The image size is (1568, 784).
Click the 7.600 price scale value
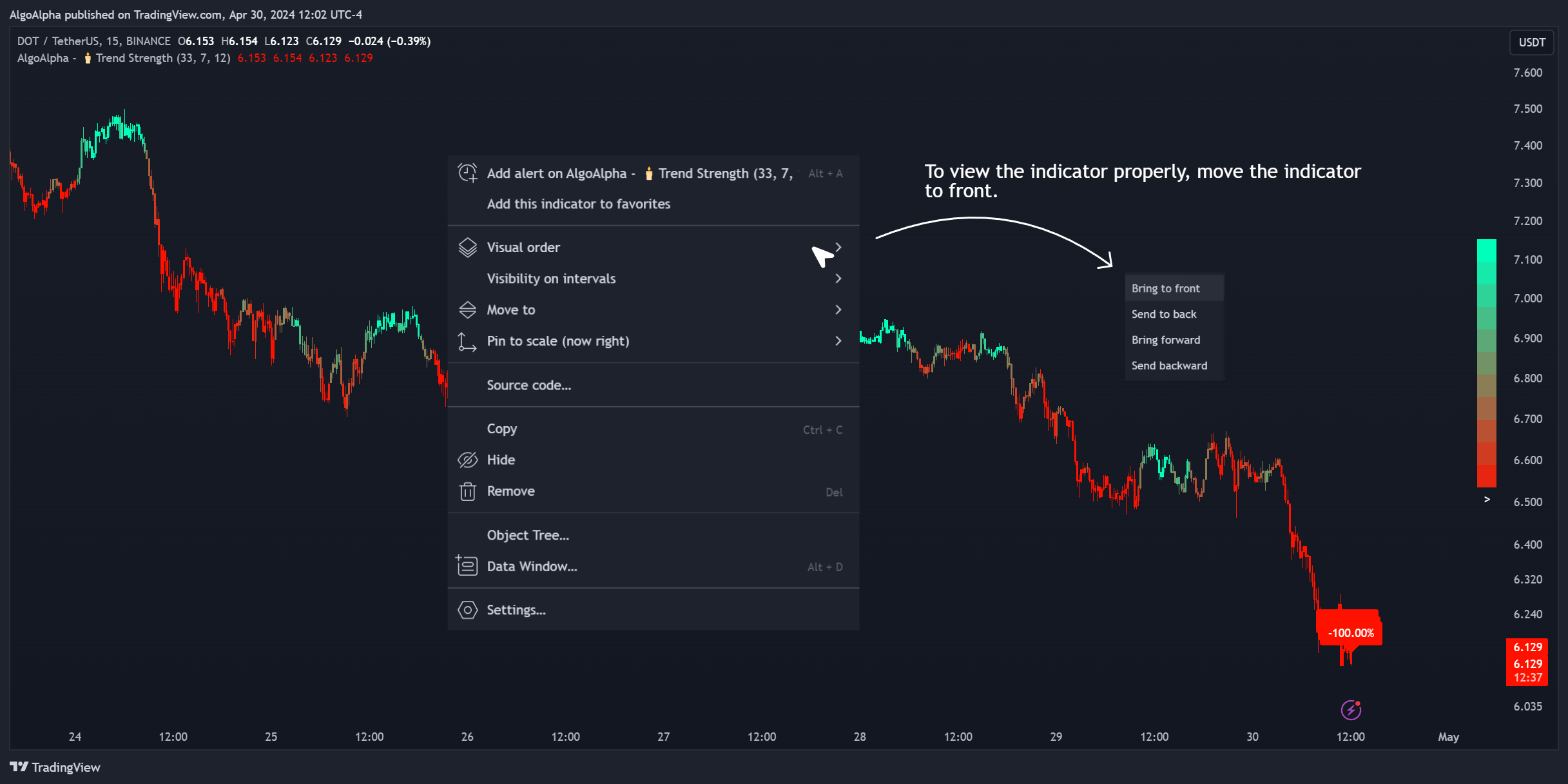1528,73
